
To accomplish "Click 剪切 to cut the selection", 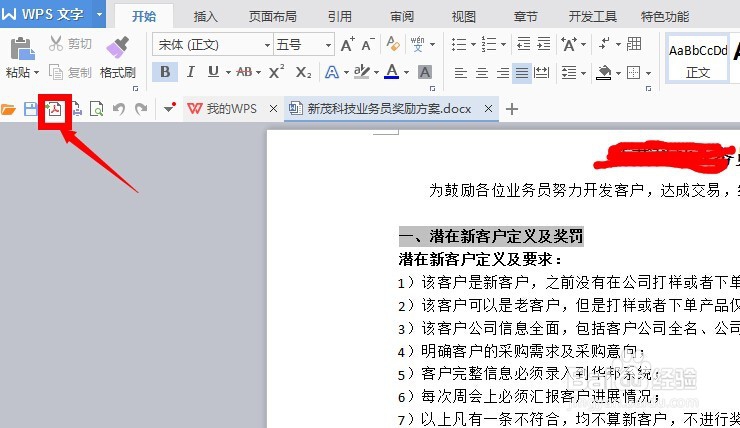I will 70,44.
